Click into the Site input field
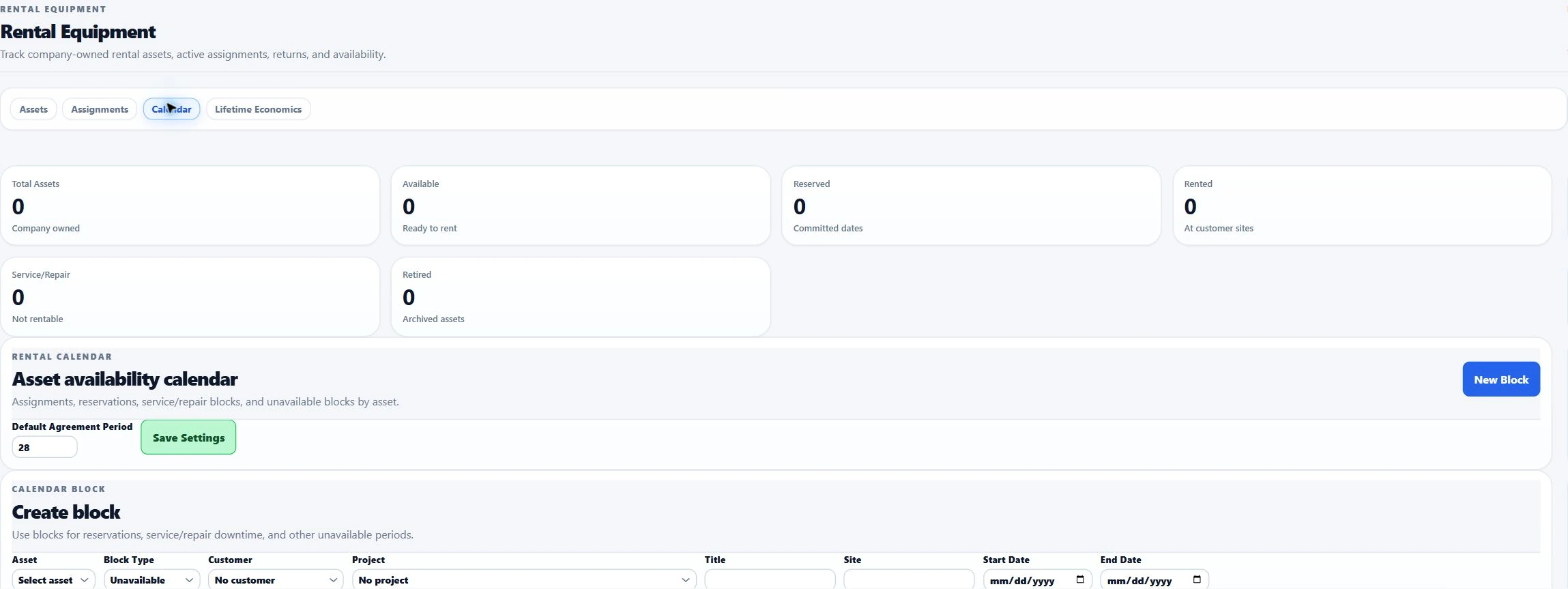Image resolution: width=1568 pixels, height=589 pixels. 909,579
